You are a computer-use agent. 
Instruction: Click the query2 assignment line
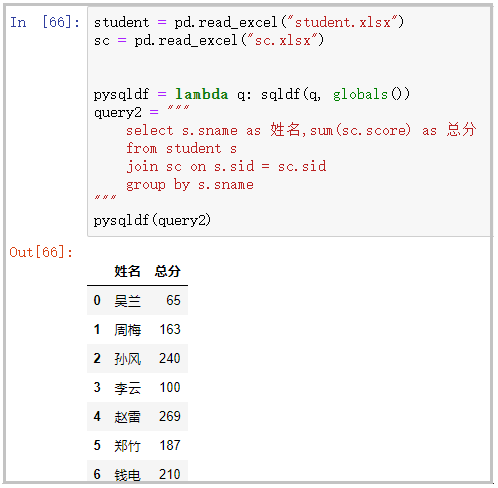point(142,113)
